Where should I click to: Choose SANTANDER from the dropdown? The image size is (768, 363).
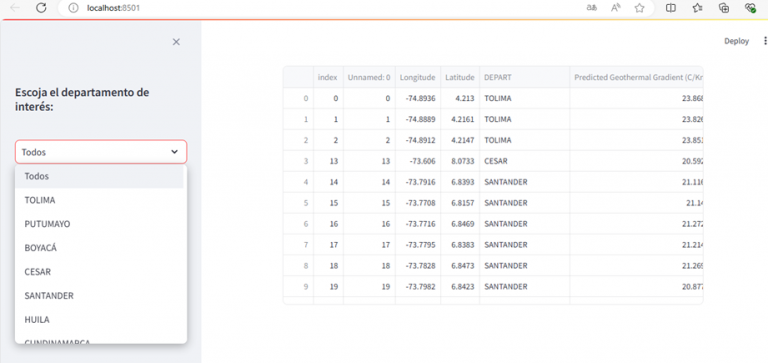pos(99,296)
